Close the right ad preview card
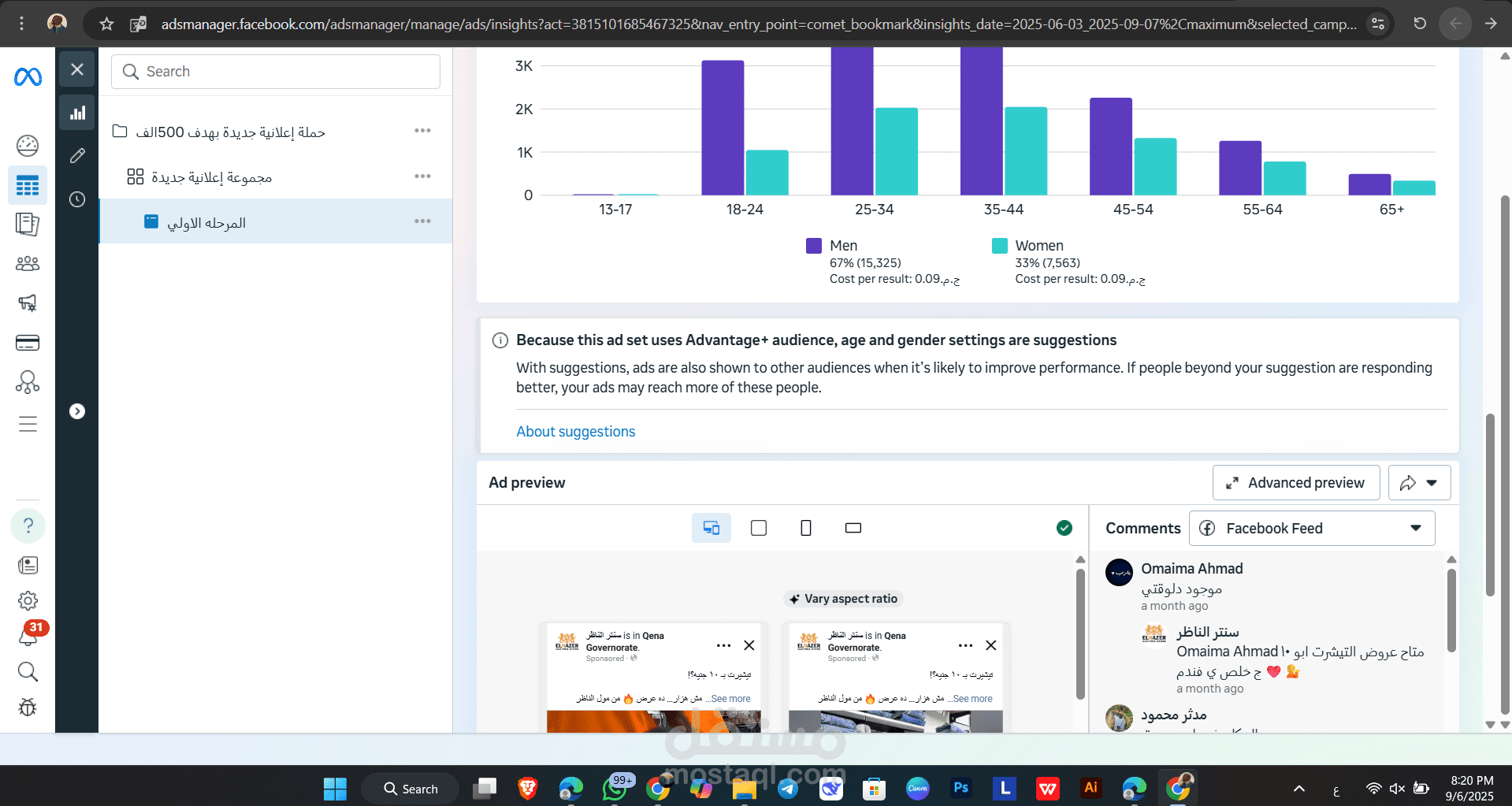1512x806 pixels. [991, 645]
